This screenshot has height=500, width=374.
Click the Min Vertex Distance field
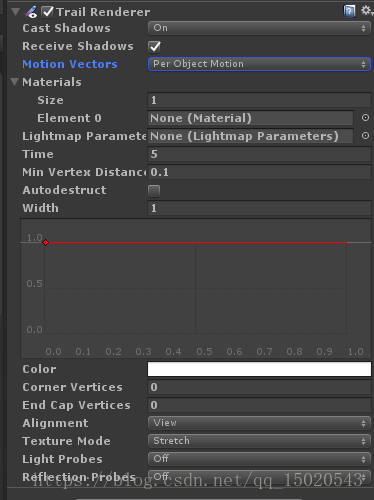pos(259,172)
